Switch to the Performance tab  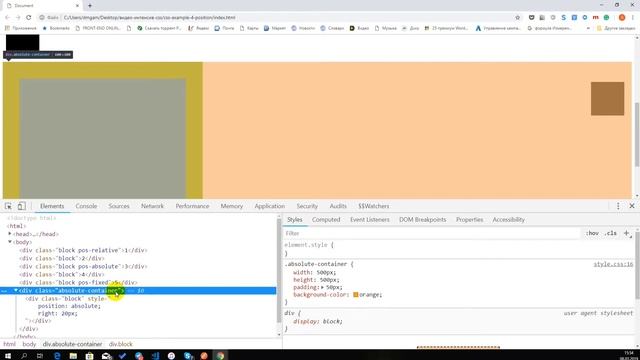pyautogui.click(x=192, y=206)
